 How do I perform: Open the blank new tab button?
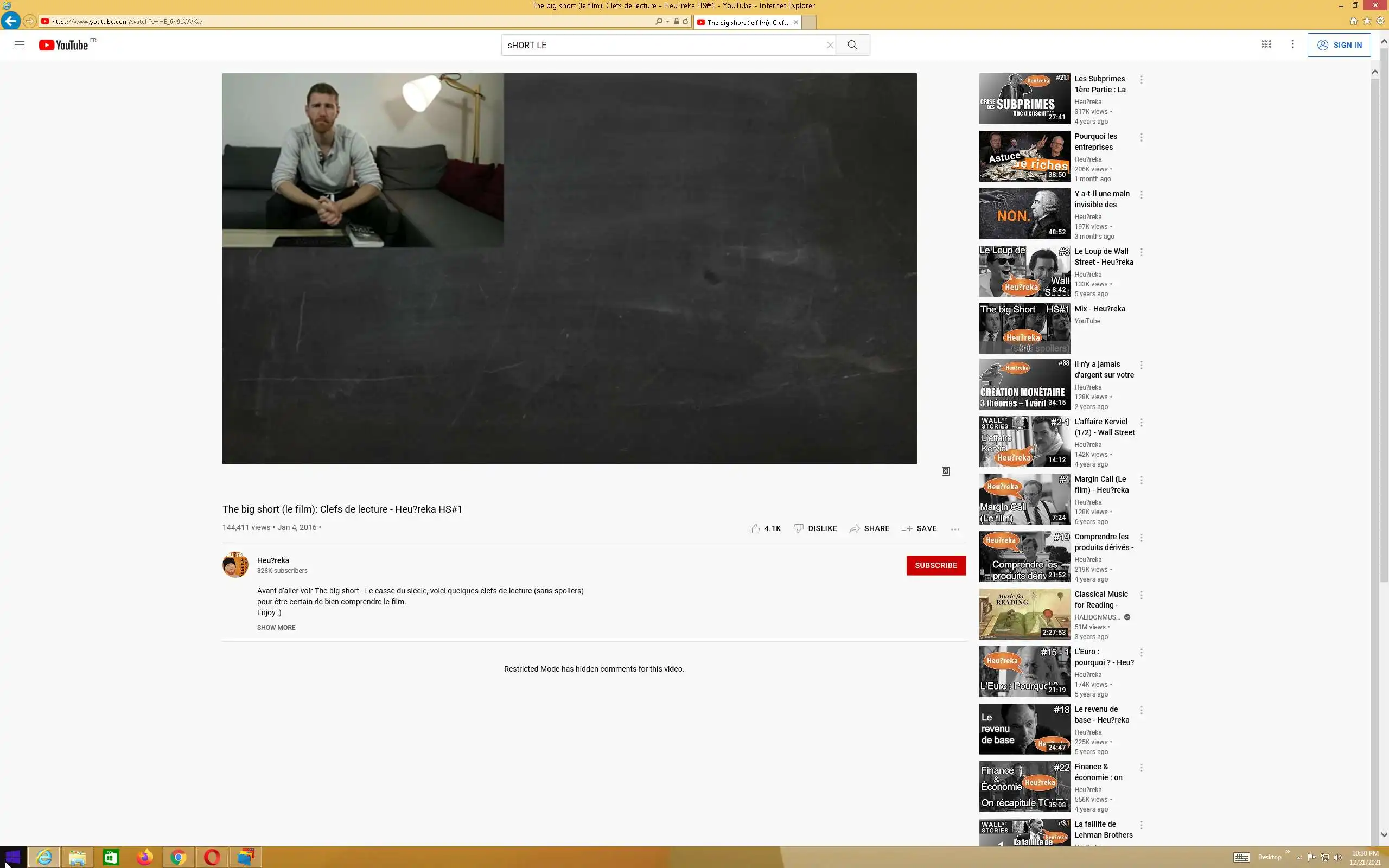[x=808, y=22]
